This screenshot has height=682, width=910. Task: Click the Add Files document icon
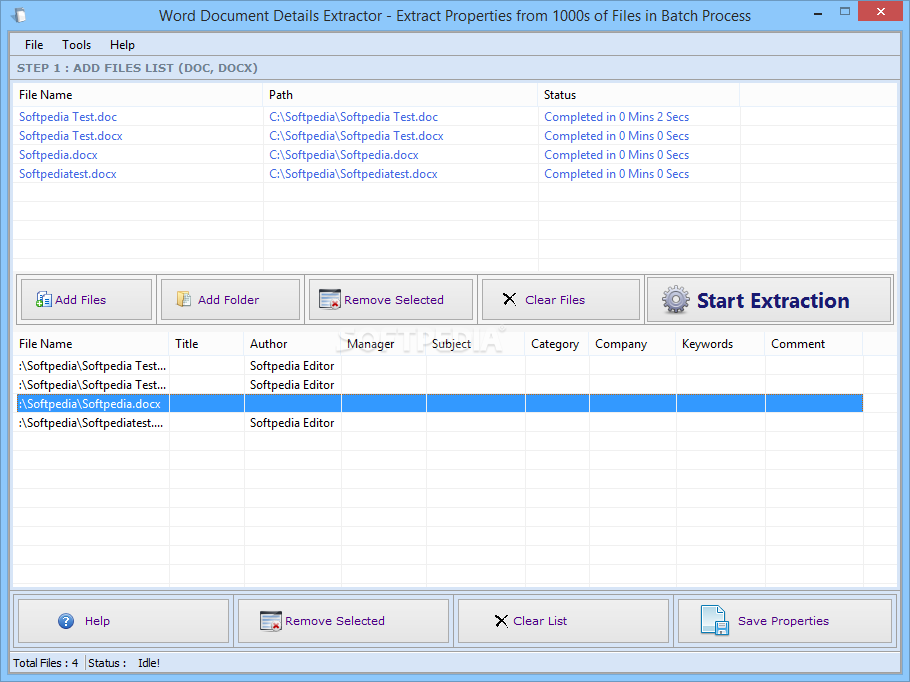(44, 299)
